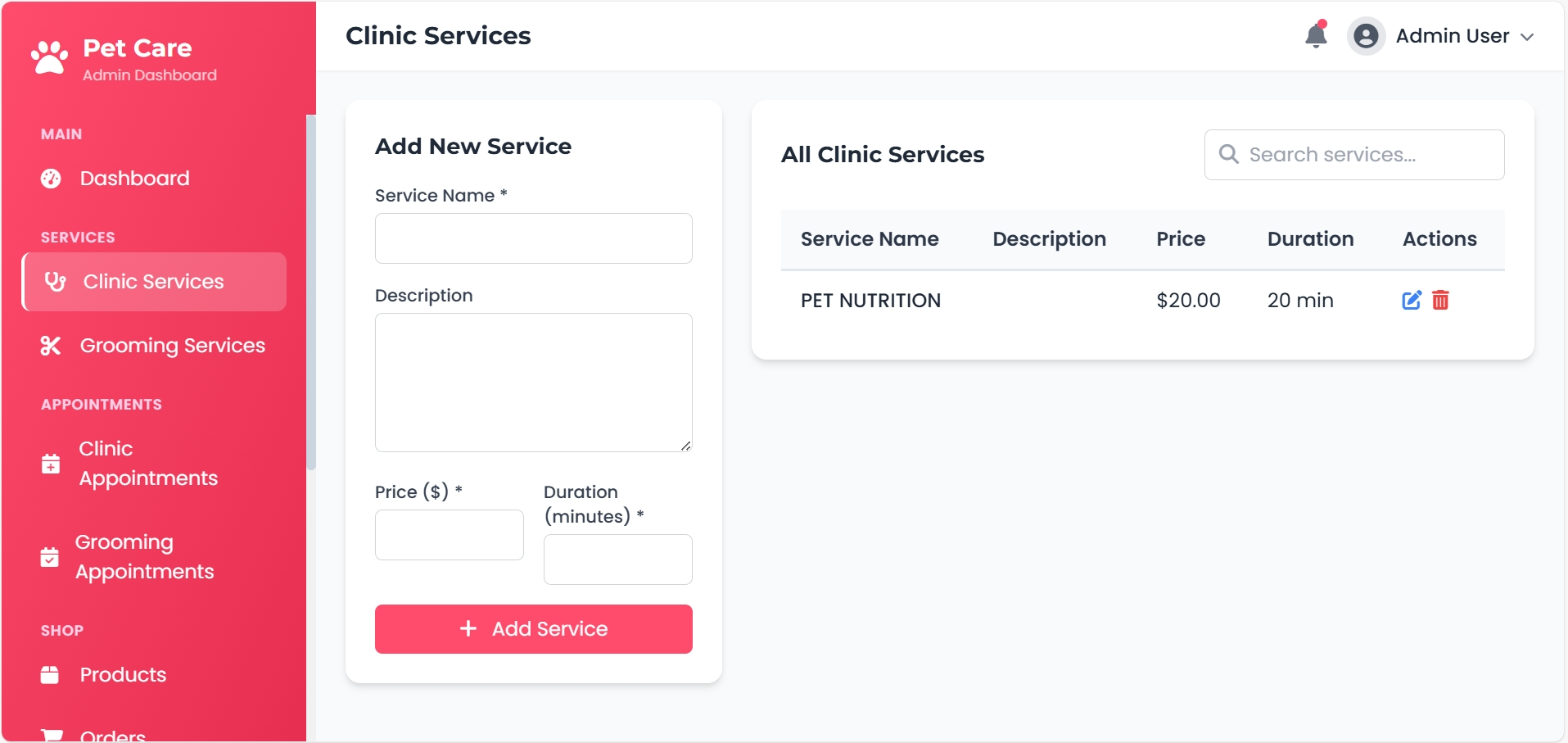1568x743 pixels.
Task: Click the Dashboard gauge icon
Action: [x=51, y=179]
